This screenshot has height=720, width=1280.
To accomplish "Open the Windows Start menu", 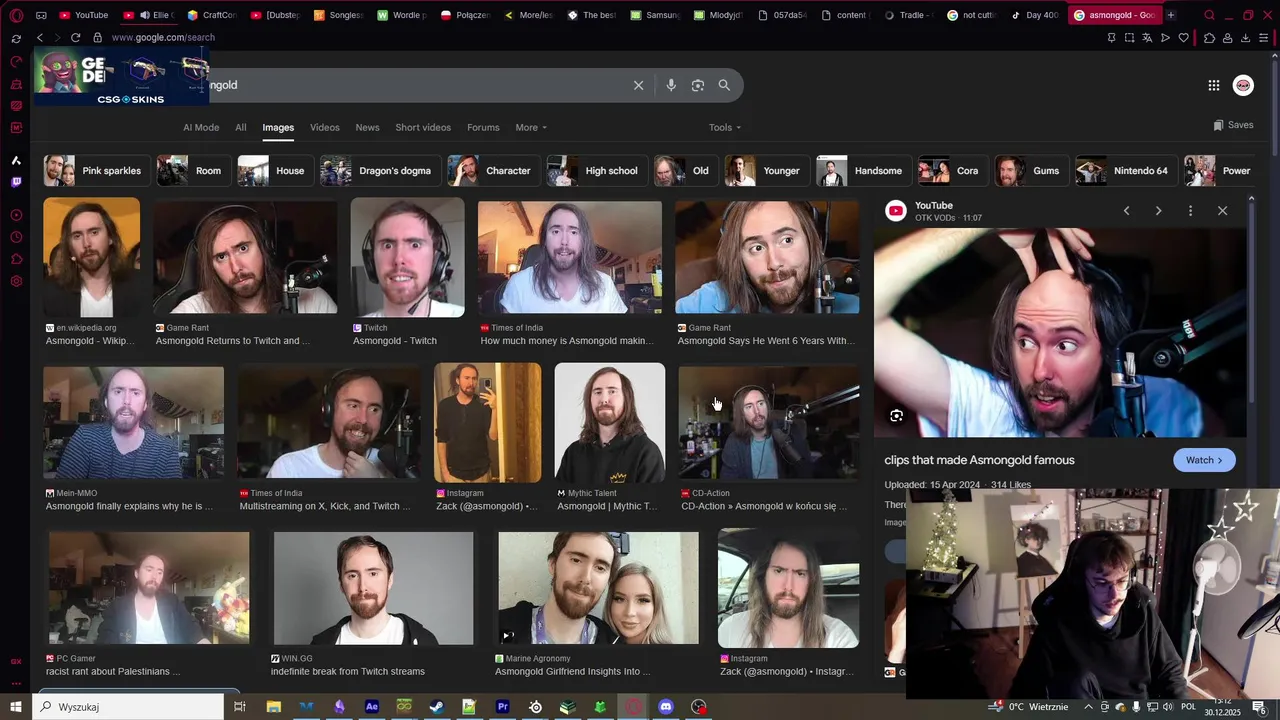I will click(x=16, y=707).
